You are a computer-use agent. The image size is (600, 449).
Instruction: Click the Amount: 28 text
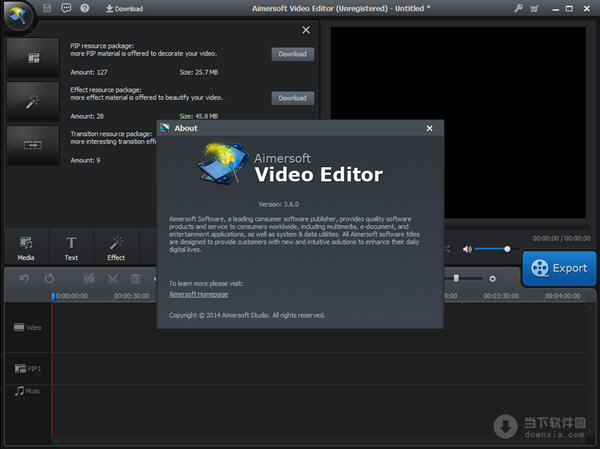pyautogui.click(x=87, y=116)
